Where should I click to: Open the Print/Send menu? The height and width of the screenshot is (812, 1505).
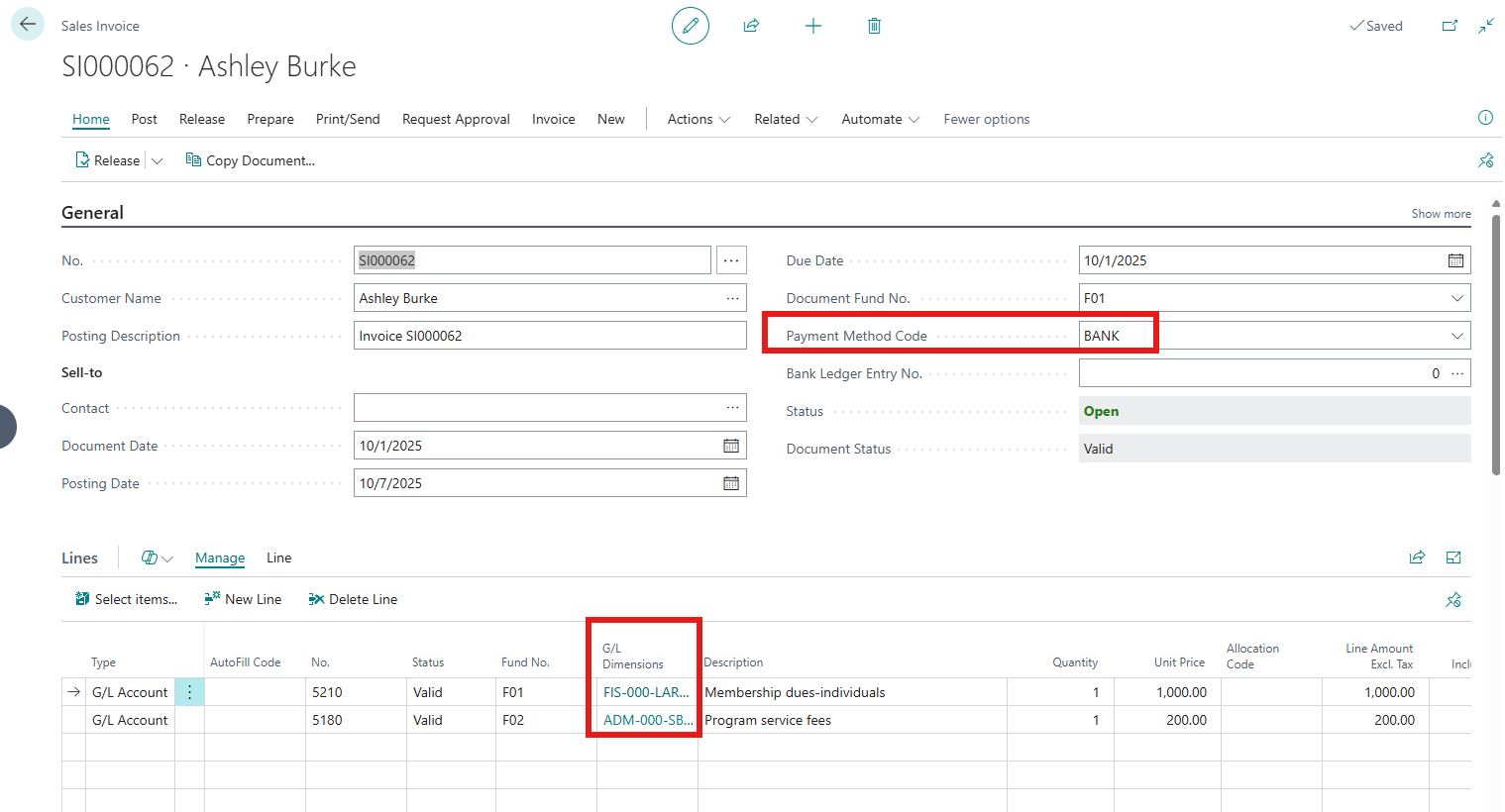[348, 119]
